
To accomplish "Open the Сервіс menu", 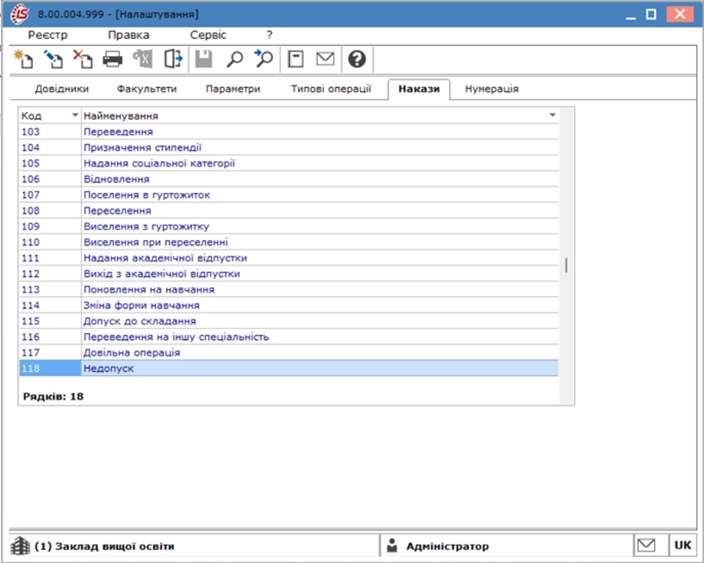I will (208, 35).
